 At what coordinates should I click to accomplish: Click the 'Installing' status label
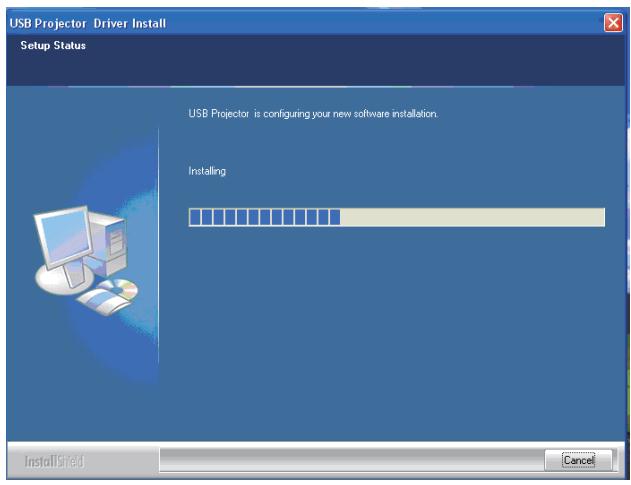pyautogui.click(x=207, y=171)
